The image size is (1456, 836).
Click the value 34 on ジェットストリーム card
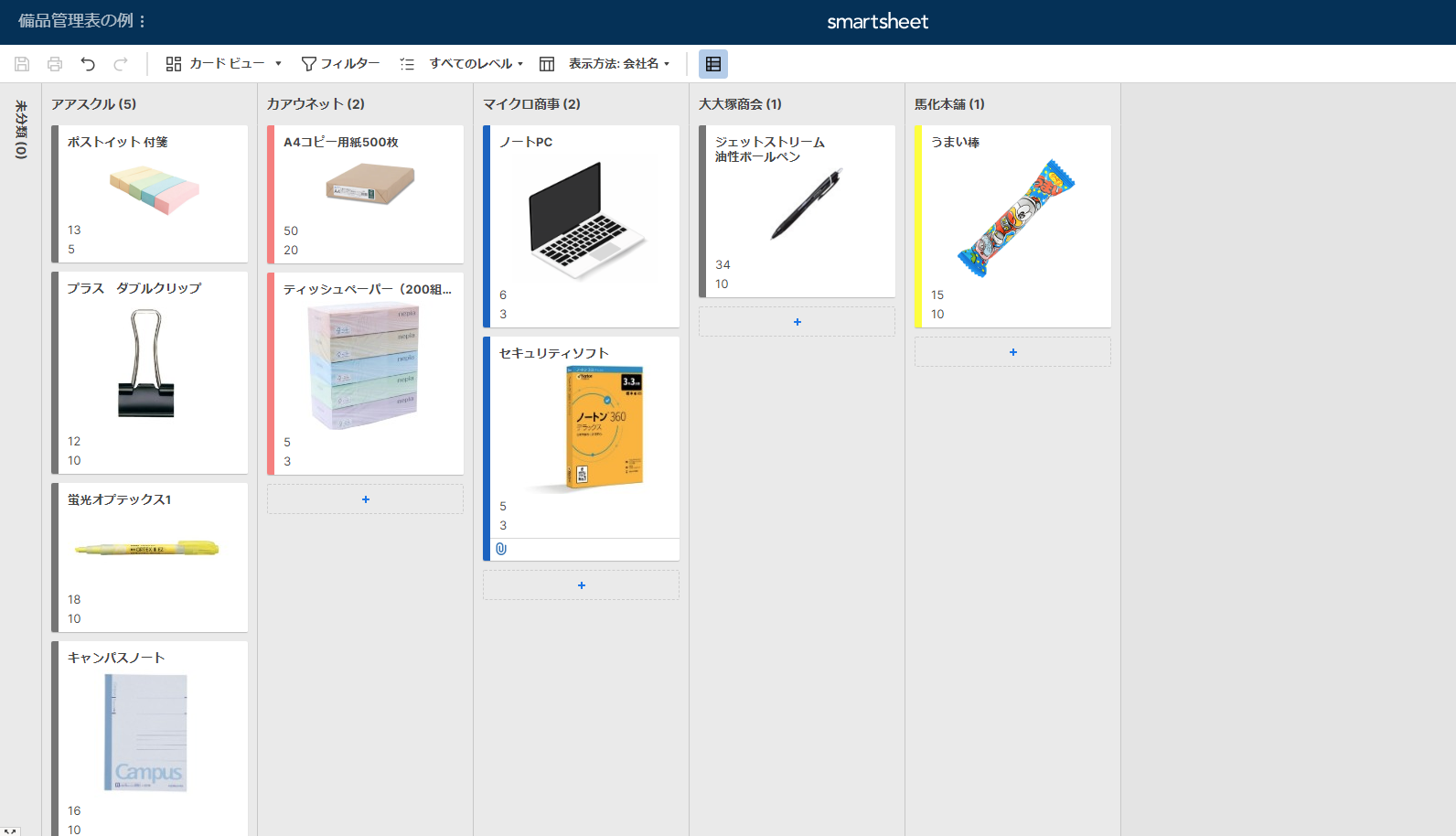tap(723, 264)
